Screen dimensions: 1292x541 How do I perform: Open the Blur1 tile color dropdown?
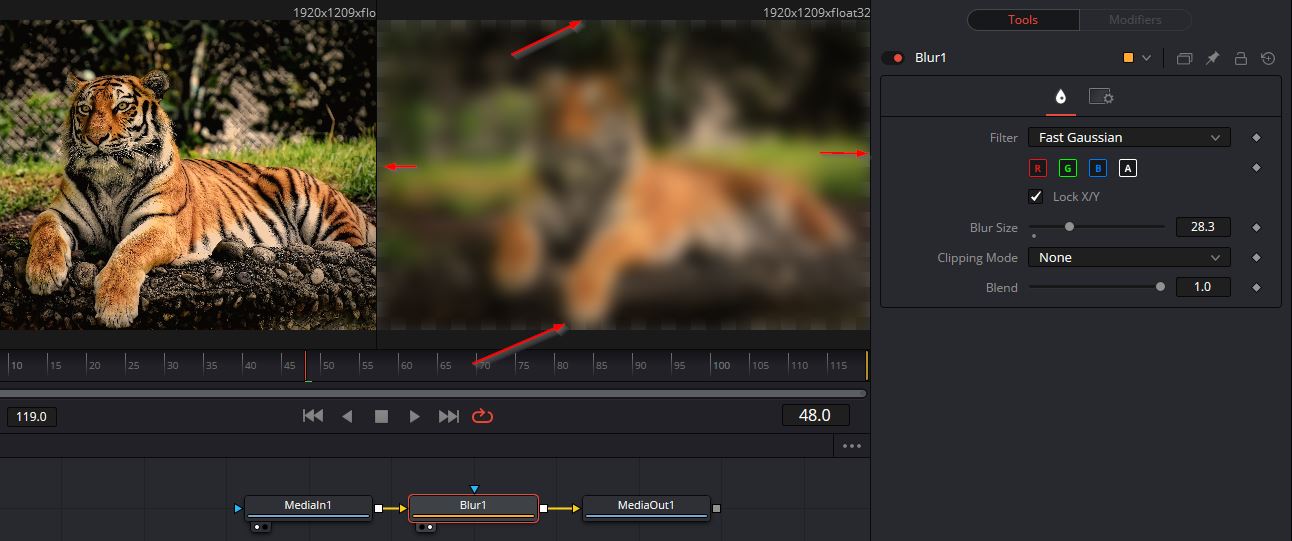pos(1146,58)
